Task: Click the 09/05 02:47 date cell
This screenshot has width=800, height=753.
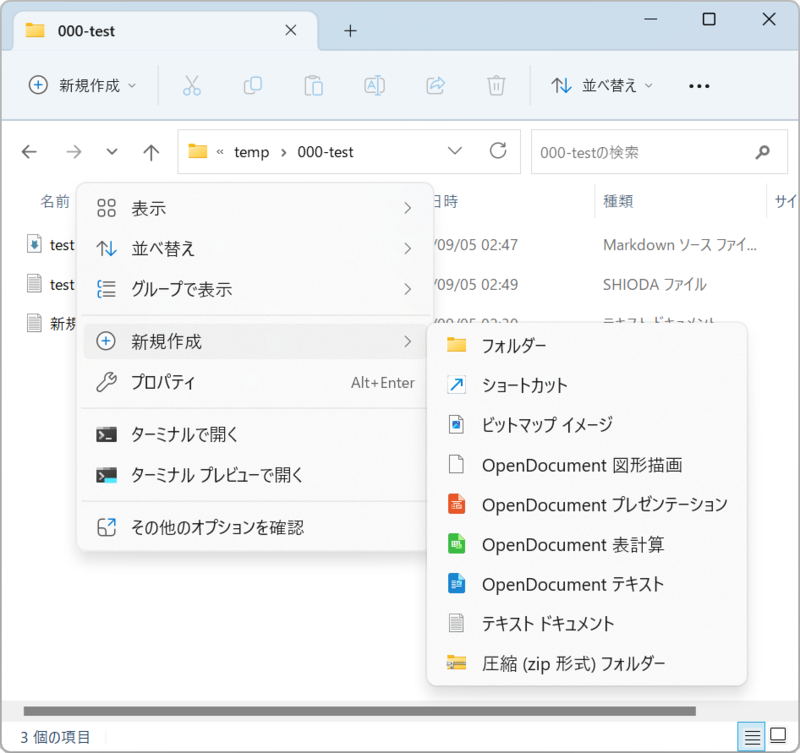Action: pyautogui.click(x=476, y=245)
